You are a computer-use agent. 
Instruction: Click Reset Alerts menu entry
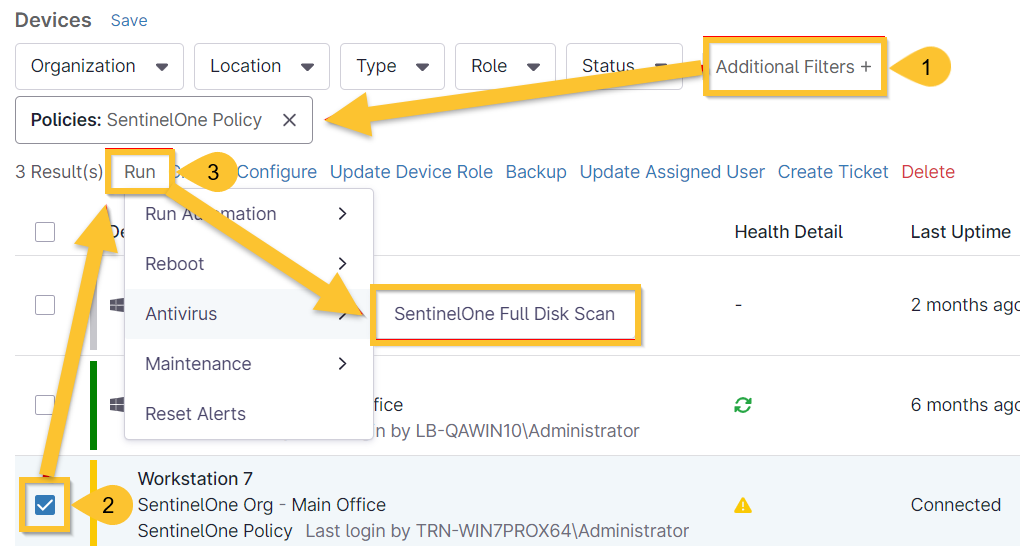(195, 414)
